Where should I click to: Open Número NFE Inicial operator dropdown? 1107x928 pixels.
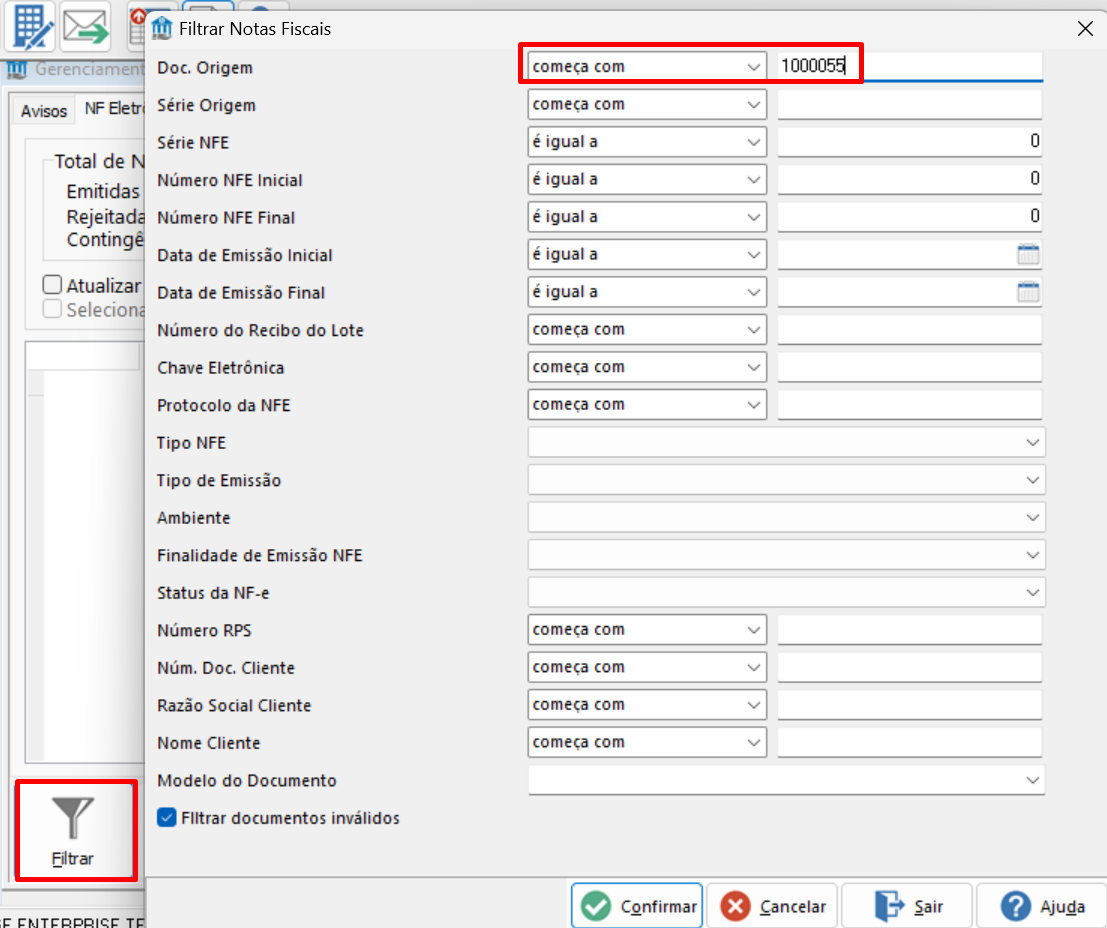point(647,179)
